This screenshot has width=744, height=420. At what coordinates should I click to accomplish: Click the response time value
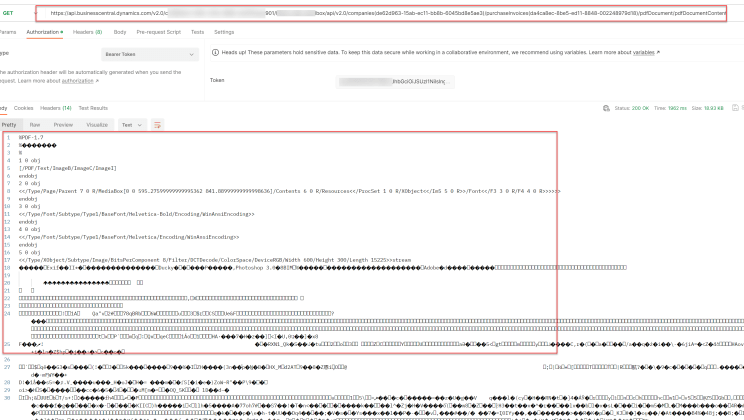(677, 108)
